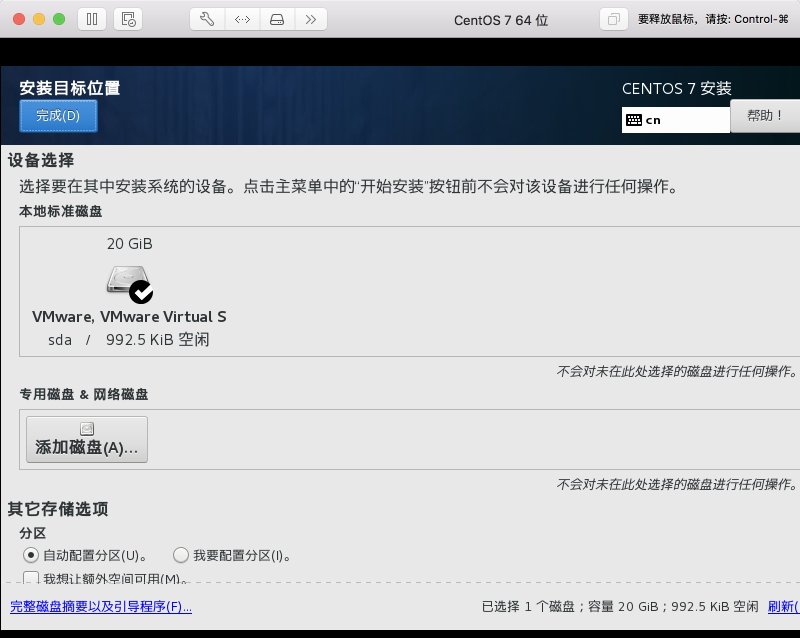Click the network adapter arrows icon
This screenshot has height=638, width=800.
click(242, 19)
